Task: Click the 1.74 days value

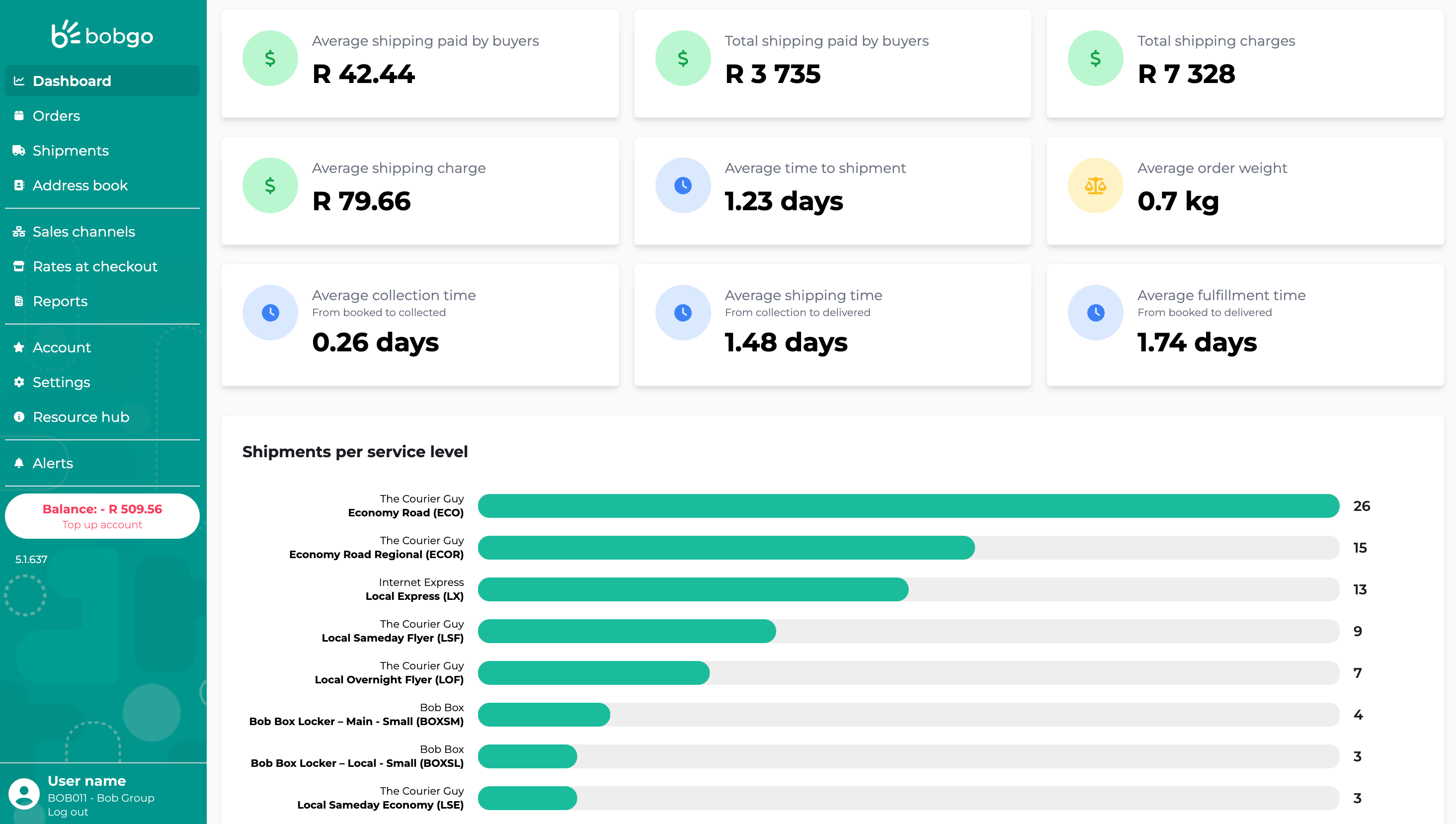Action: [1197, 342]
